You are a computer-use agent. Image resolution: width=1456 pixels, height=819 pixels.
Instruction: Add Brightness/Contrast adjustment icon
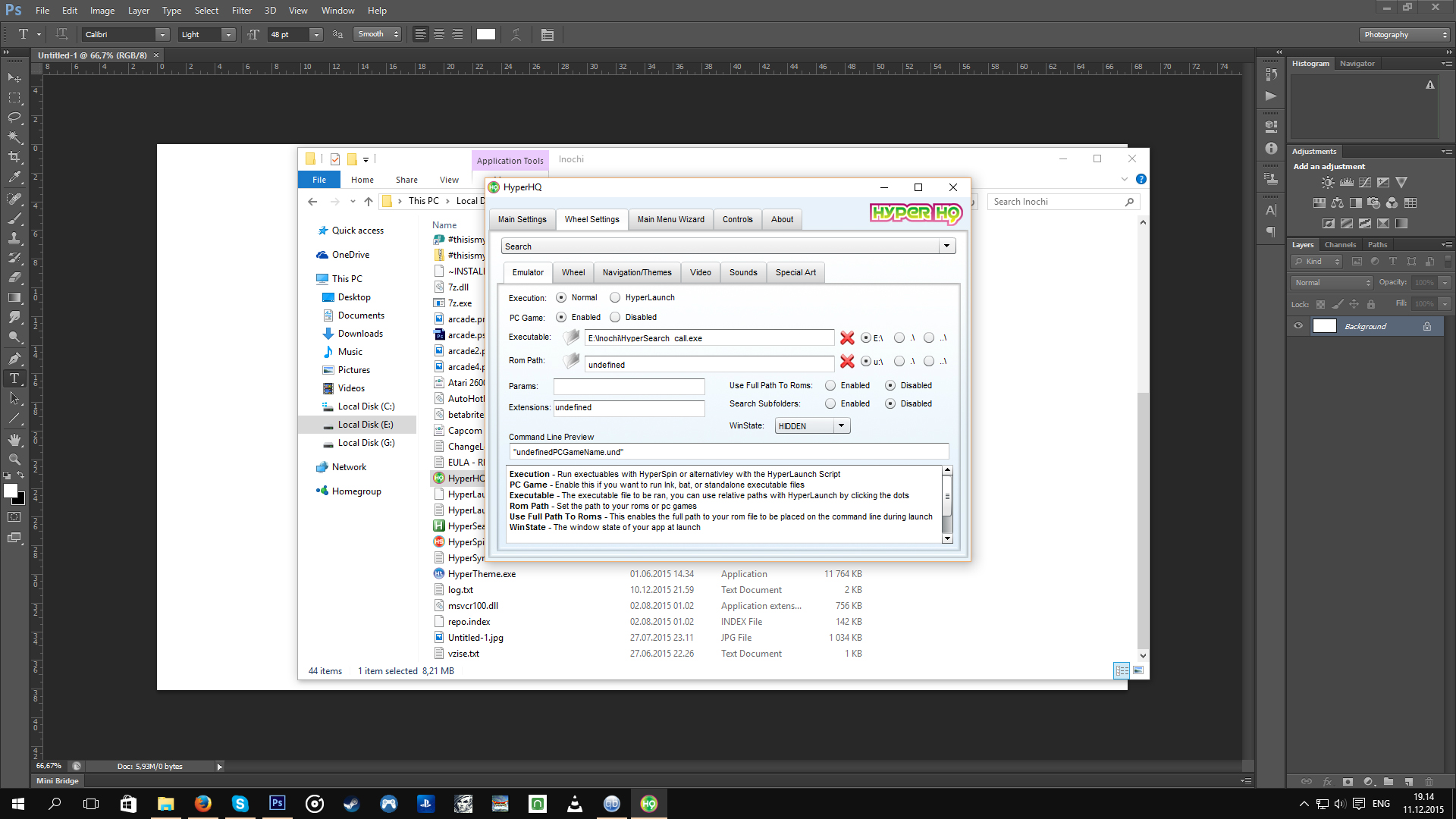point(1328,183)
